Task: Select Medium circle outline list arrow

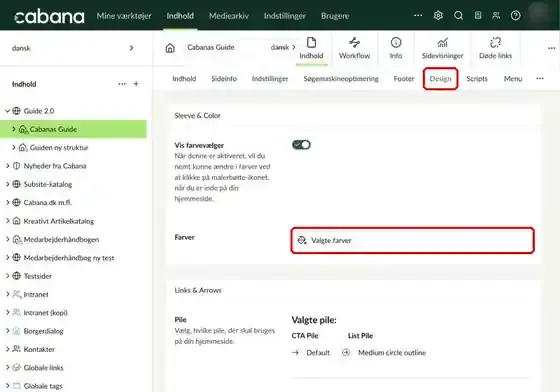Action: tap(384, 353)
